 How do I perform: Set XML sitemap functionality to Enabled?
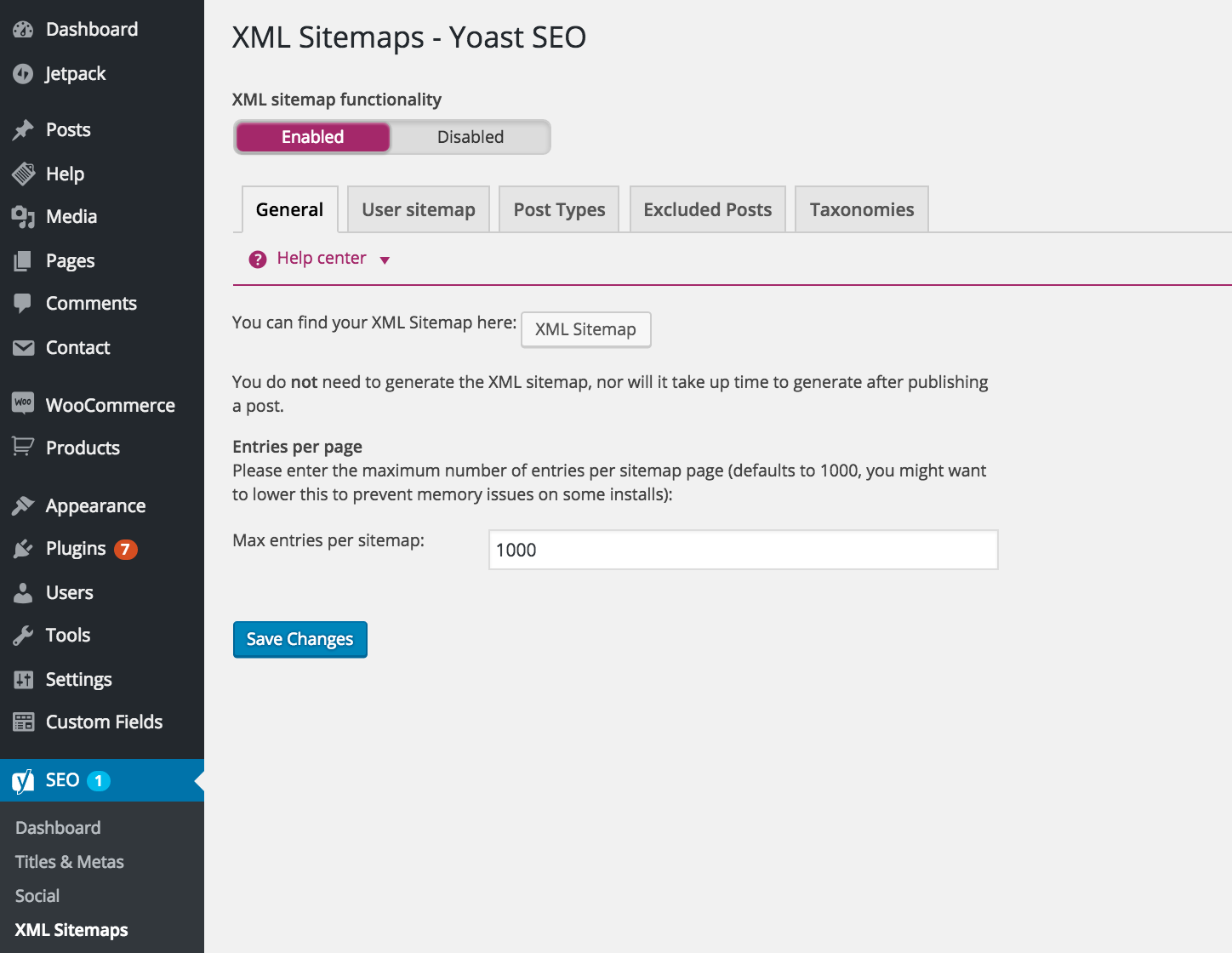[313, 137]
